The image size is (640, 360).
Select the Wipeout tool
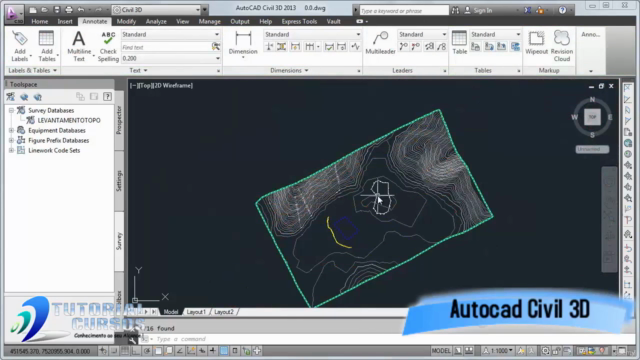point(536,43)
